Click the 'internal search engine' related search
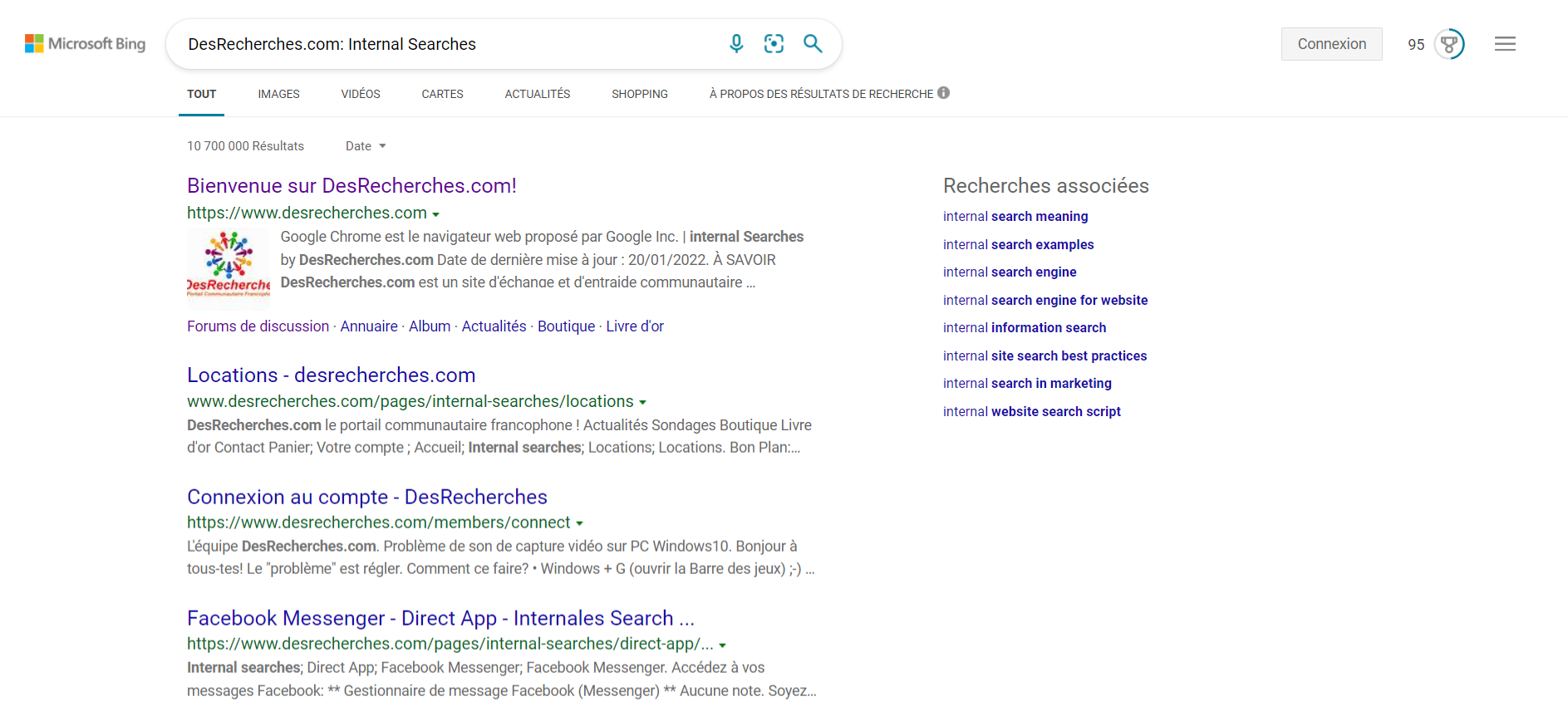 pyautogui.click(x=1010, y=272)
